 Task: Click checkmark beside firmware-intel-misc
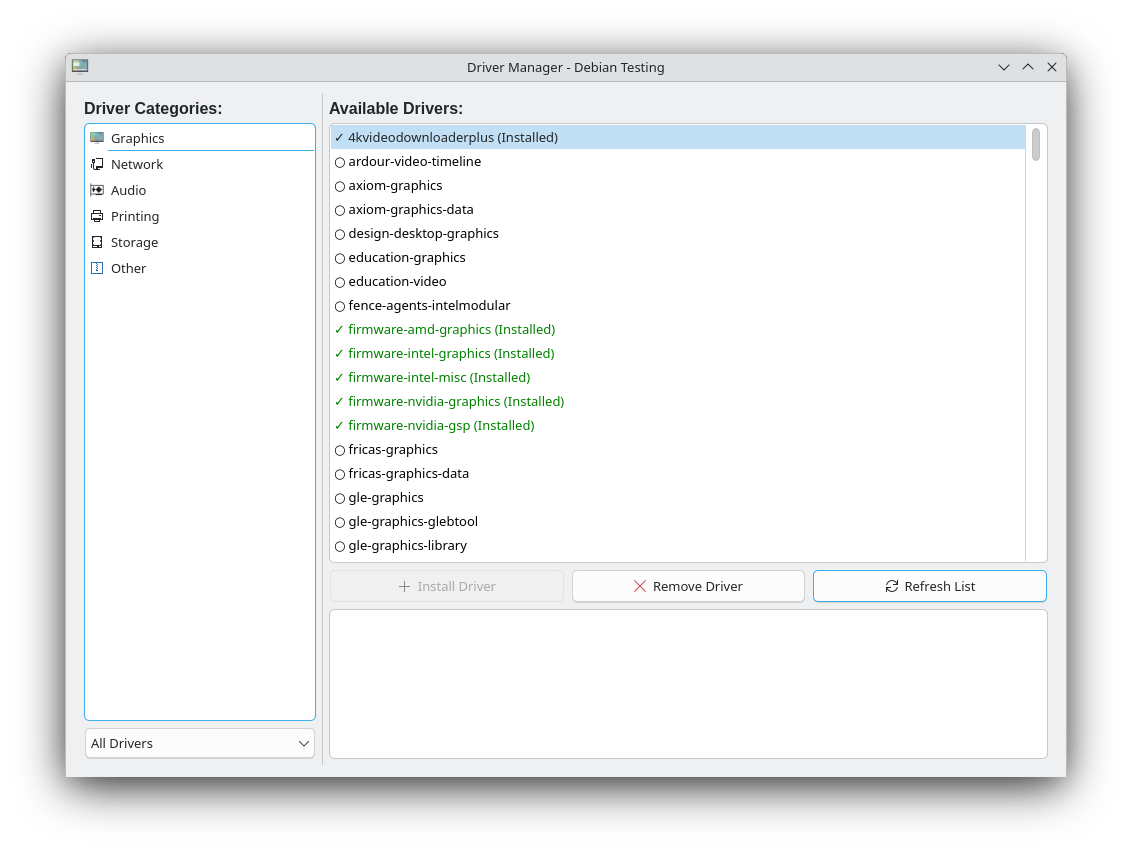(339, 378)
